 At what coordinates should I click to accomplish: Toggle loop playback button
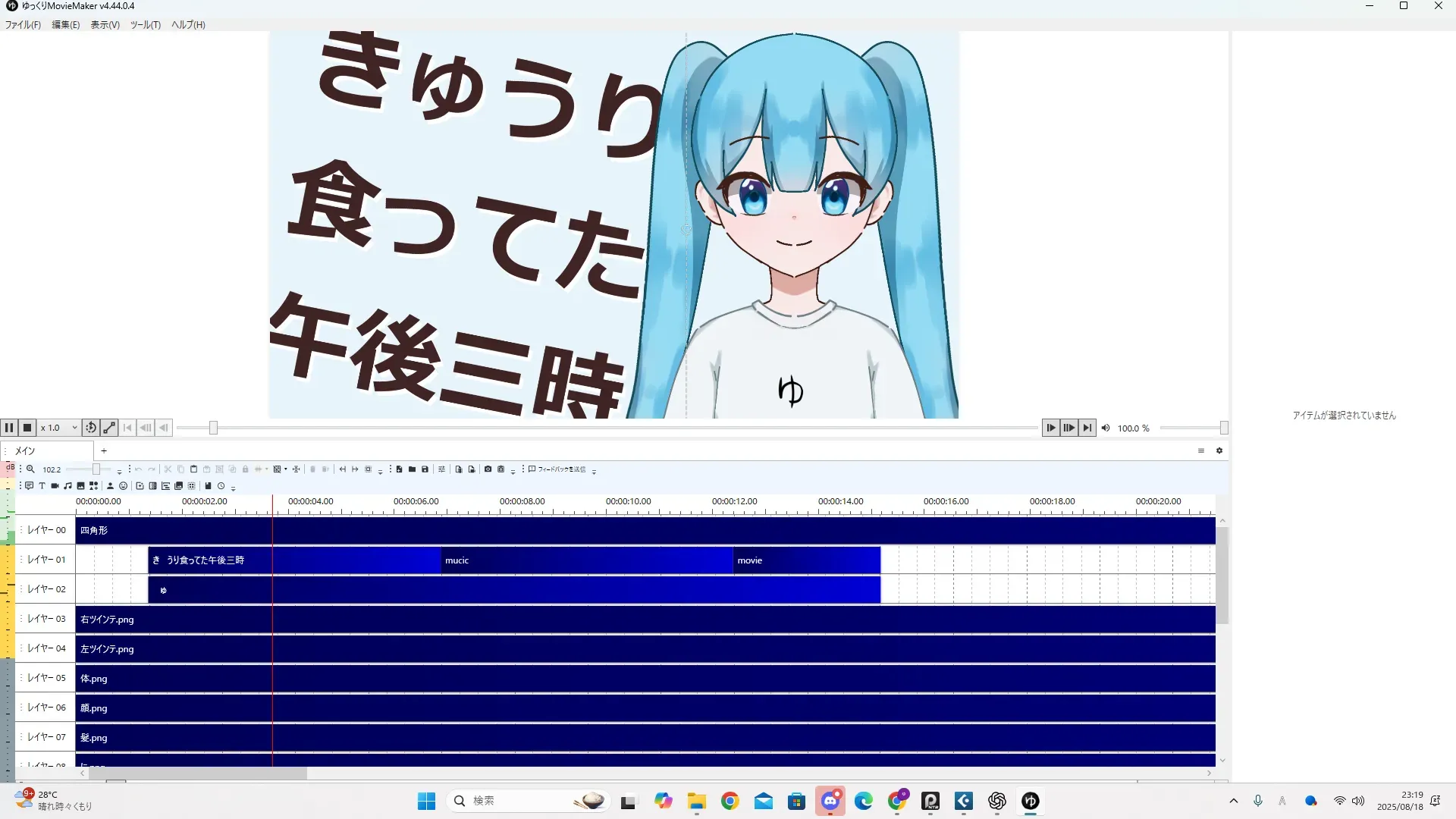(91, 428)
